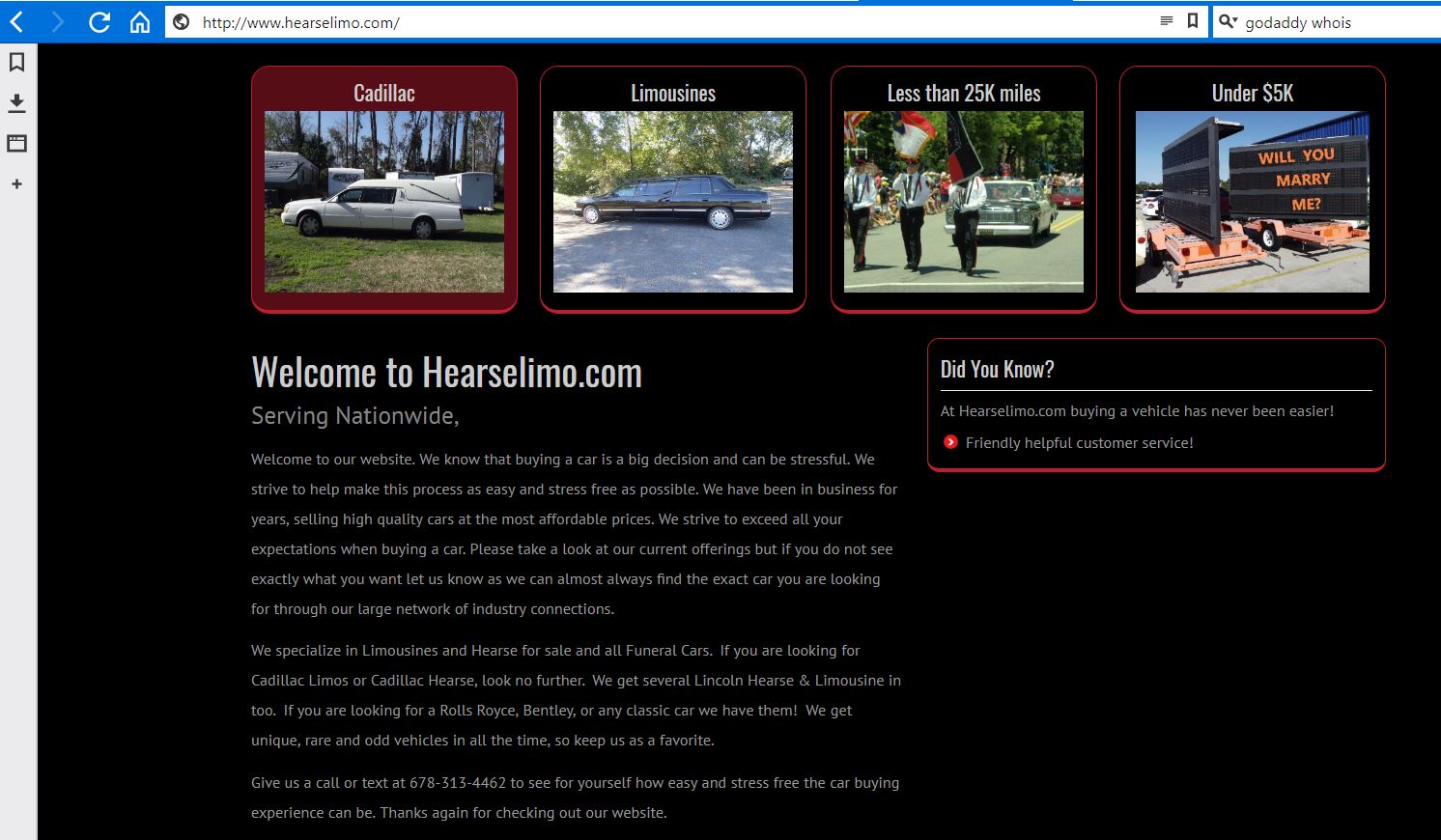
Task: Click Friendly helpful customer service text
Action: (x=1080, y=443)
